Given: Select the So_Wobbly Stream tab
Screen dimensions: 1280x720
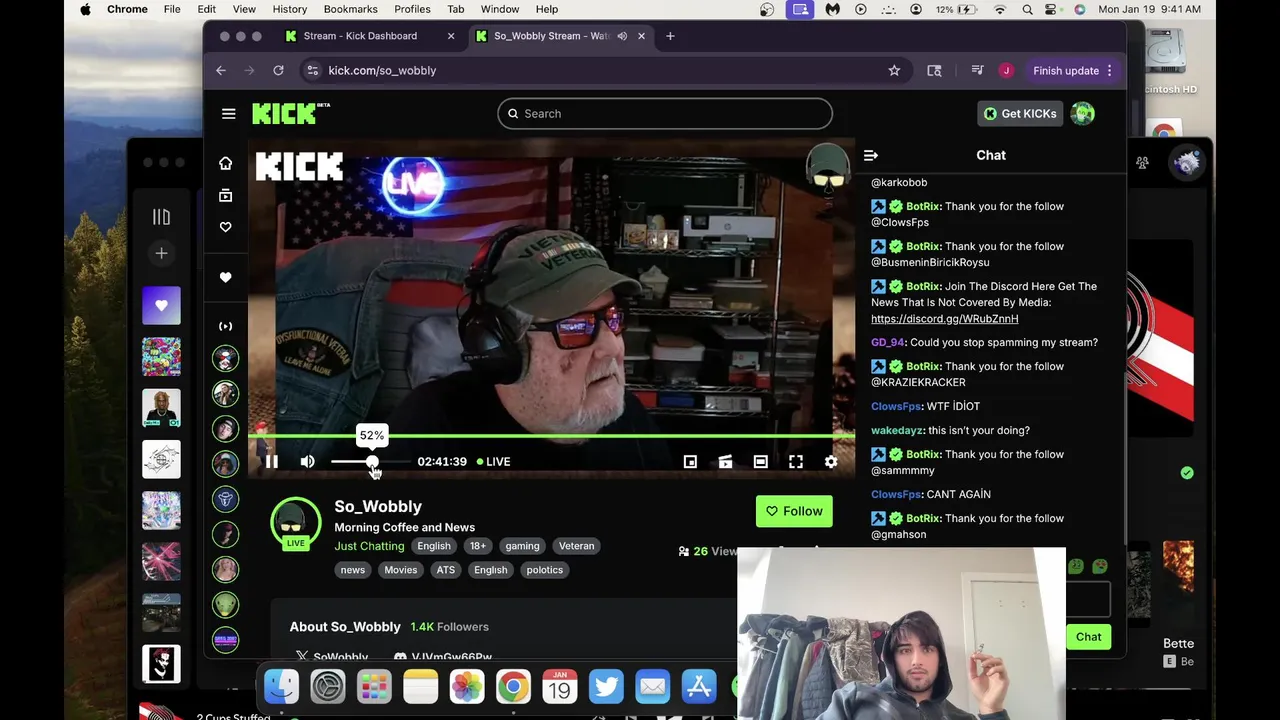Looking at the screenshot, I should 560,36.
